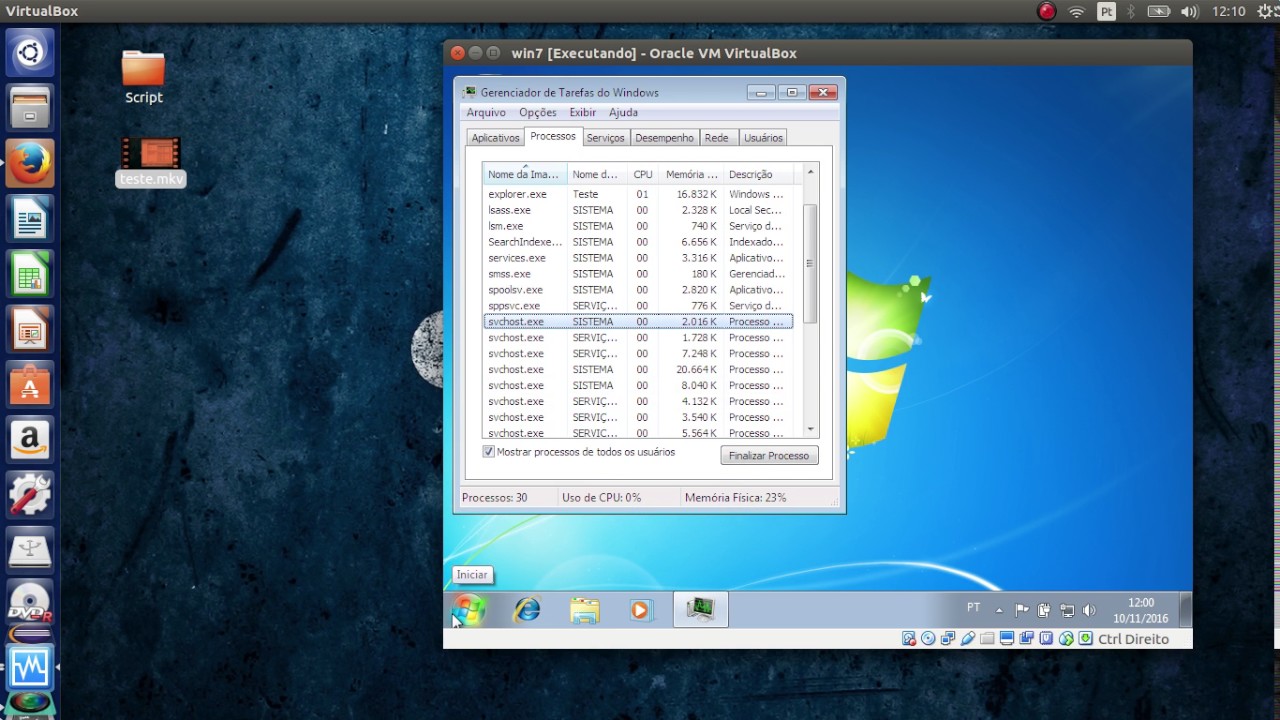
Task: Sort processes by CPU column header
Action: click(x=643, y=174)
